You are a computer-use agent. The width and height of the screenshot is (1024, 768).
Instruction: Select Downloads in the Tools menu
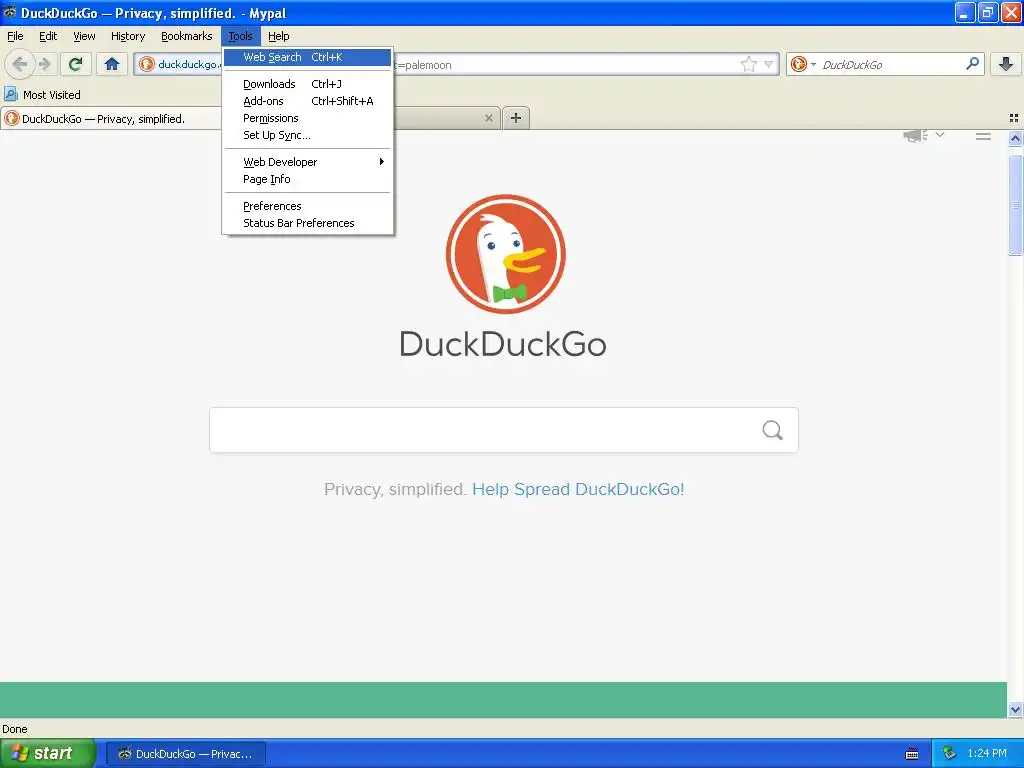(x=308, y=84)
